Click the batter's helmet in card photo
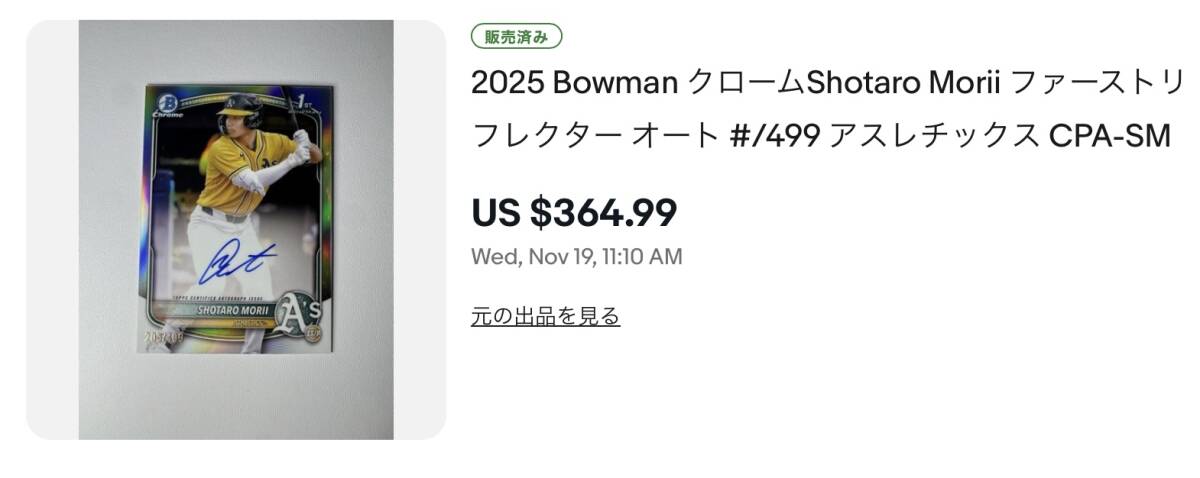The width and height of the screenshot is (1200, 478). coord(238,108)
